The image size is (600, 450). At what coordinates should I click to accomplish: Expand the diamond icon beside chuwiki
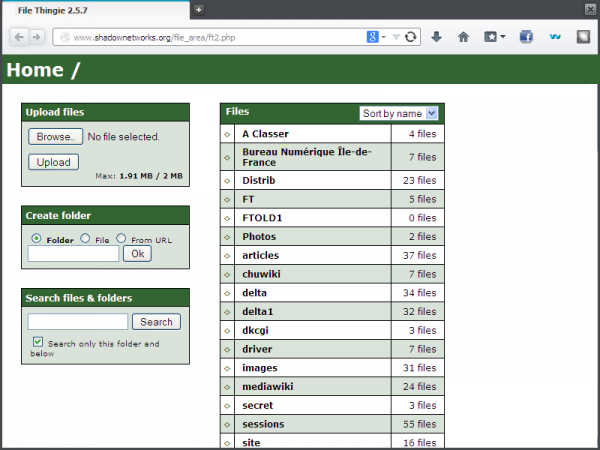click(227, 274)
